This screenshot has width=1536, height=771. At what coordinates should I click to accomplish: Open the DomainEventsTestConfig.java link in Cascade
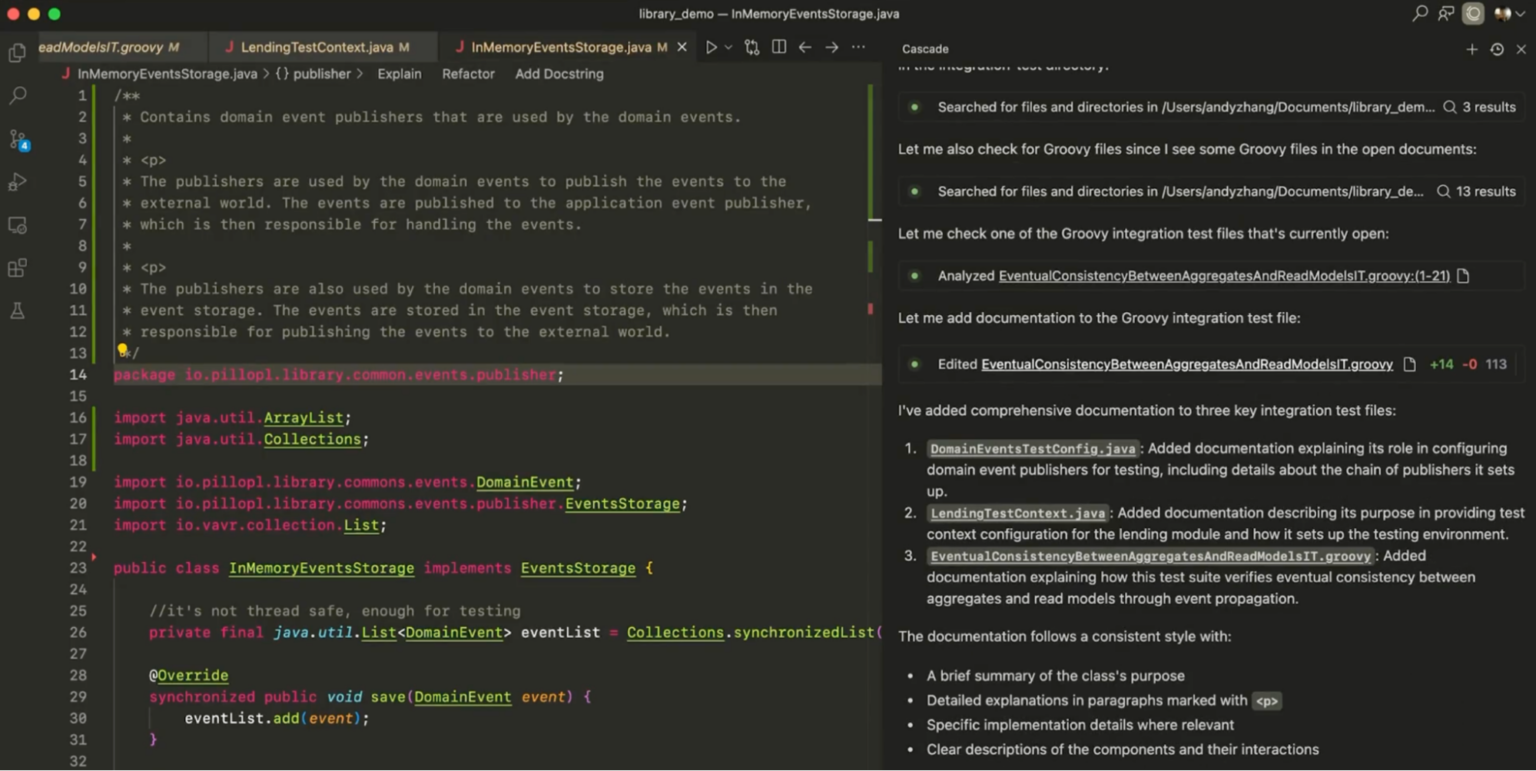1032,449
